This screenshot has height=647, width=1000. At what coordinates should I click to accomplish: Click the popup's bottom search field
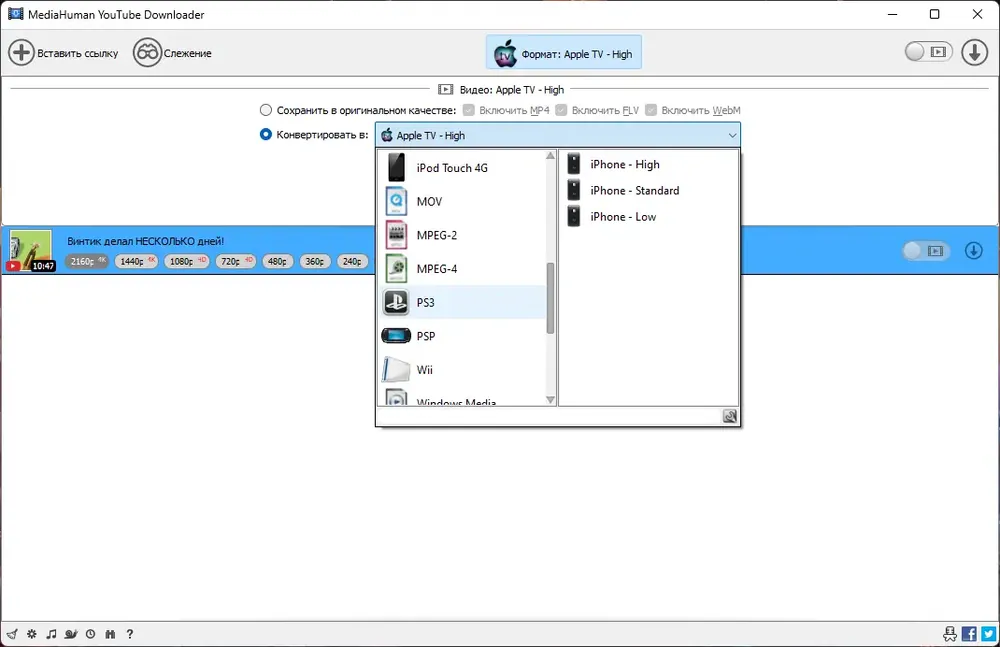pyautogui.click(x=549, y=417)
